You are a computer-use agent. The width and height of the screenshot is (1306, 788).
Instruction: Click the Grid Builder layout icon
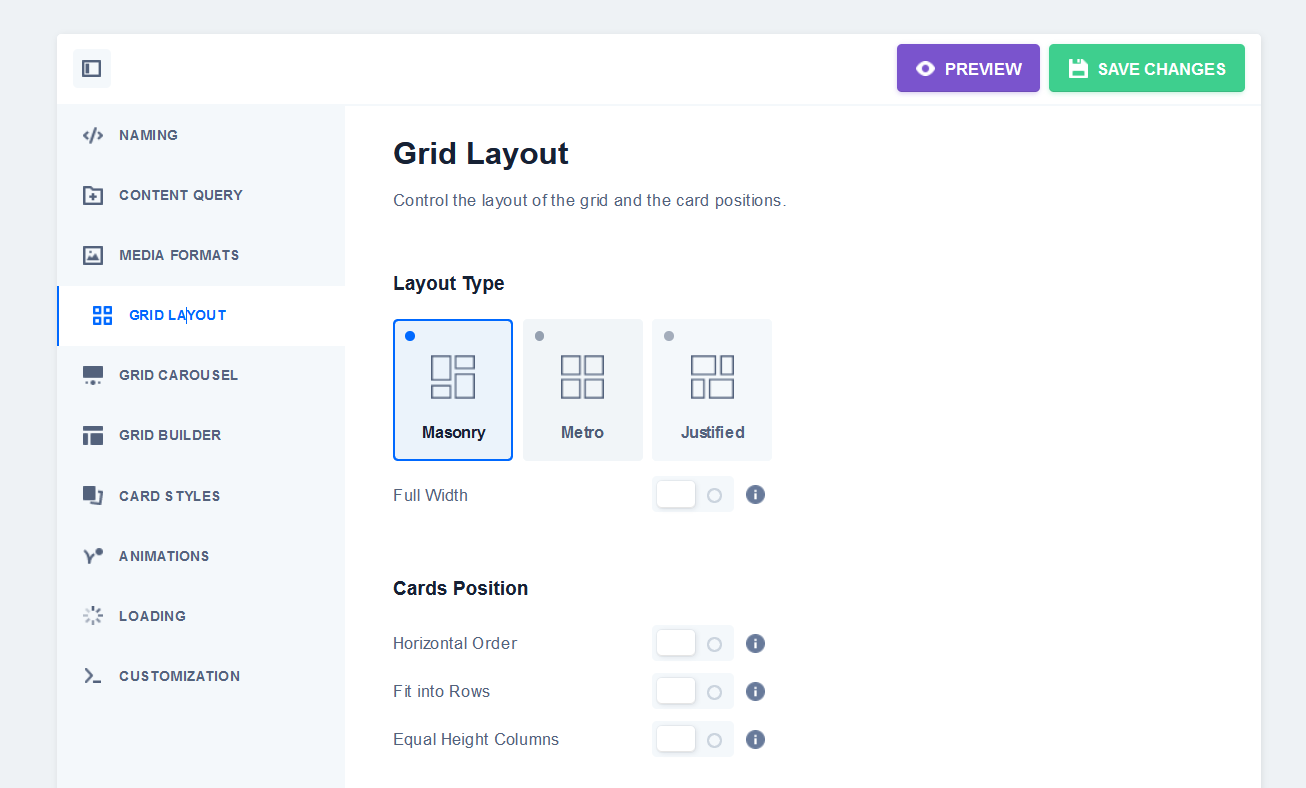pos(93,435)
